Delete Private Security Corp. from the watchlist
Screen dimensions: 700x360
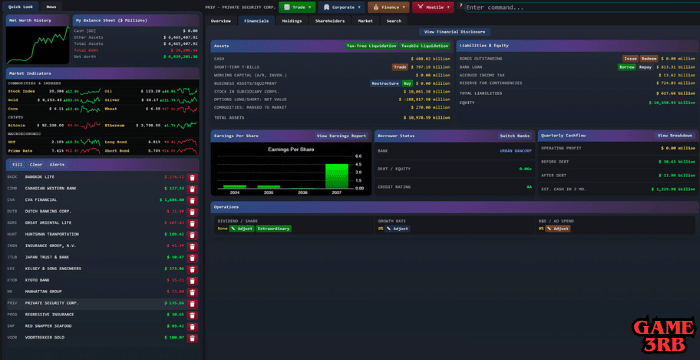192,304
